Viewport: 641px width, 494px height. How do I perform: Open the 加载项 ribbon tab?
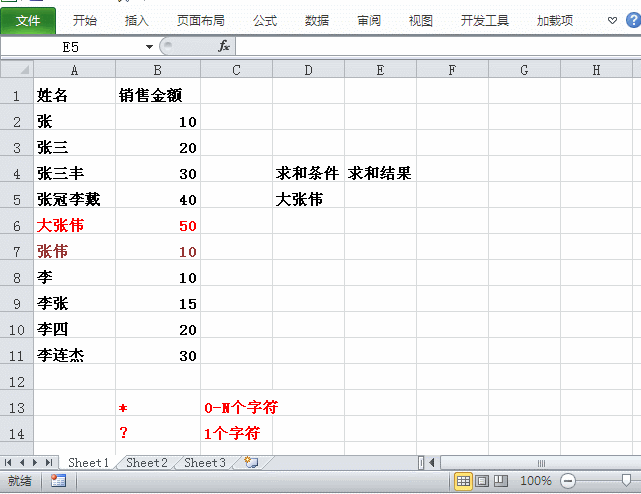pos(555,20)
